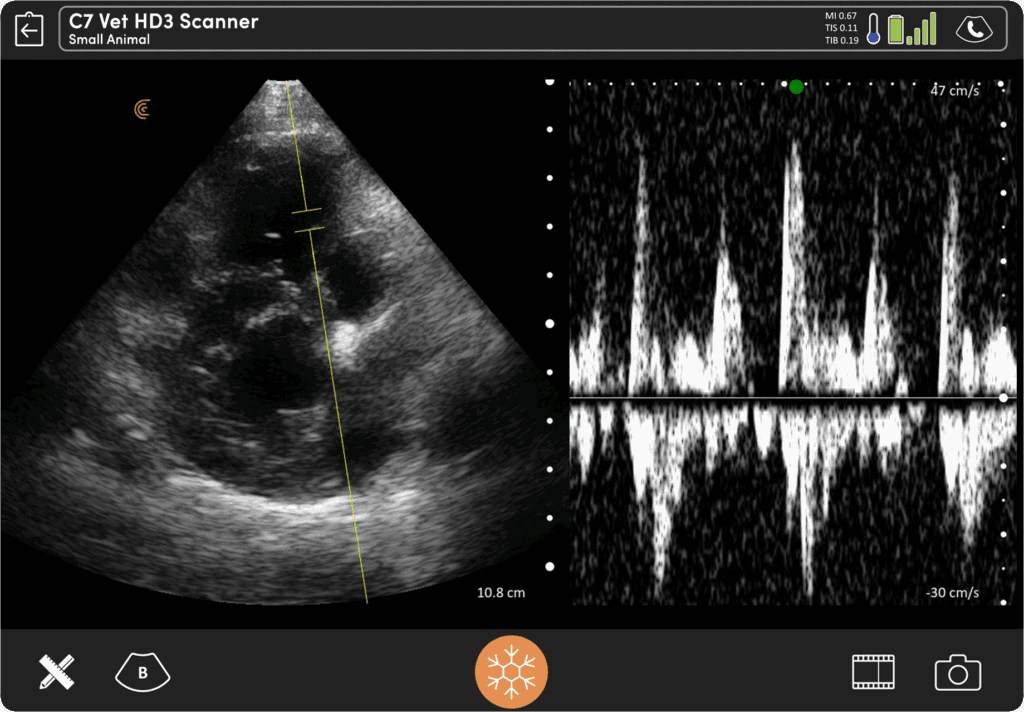Screen dimensions: 1024x712
Task: Tap the probe temperature thermometer icon
Action: [873, 29]
